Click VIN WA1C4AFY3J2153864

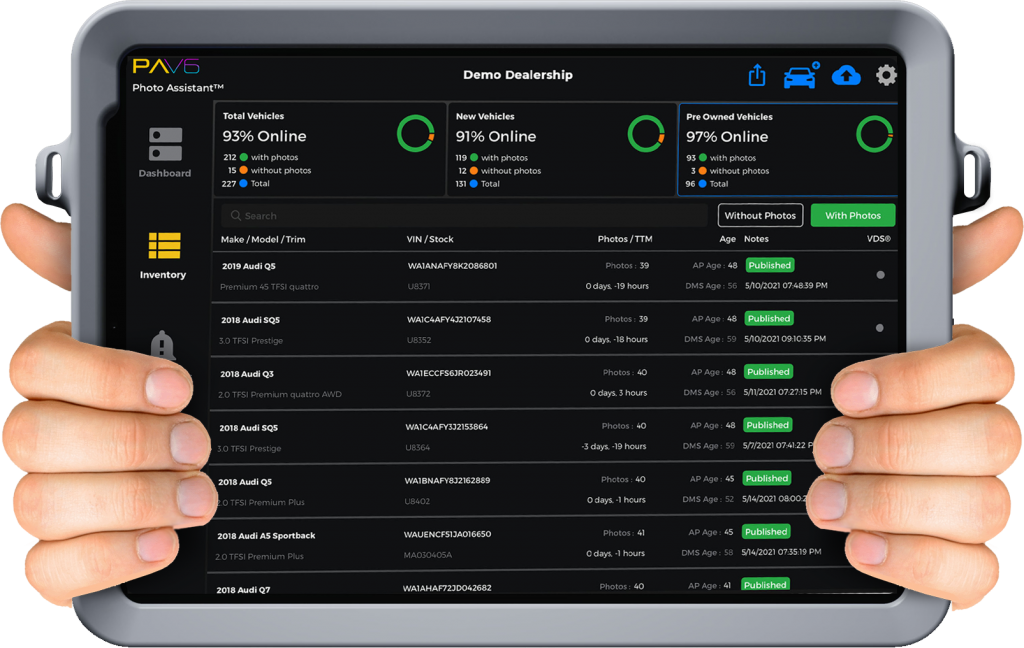(x=447, y=427)
